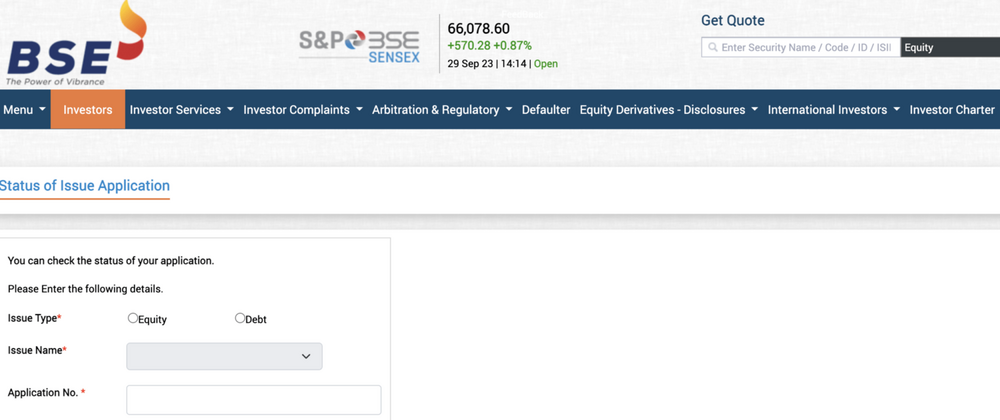Open the Investor Complaints menu
The height and width of the screenshot is (420, 1000).
pyautogui.click(x=302, y=110)
